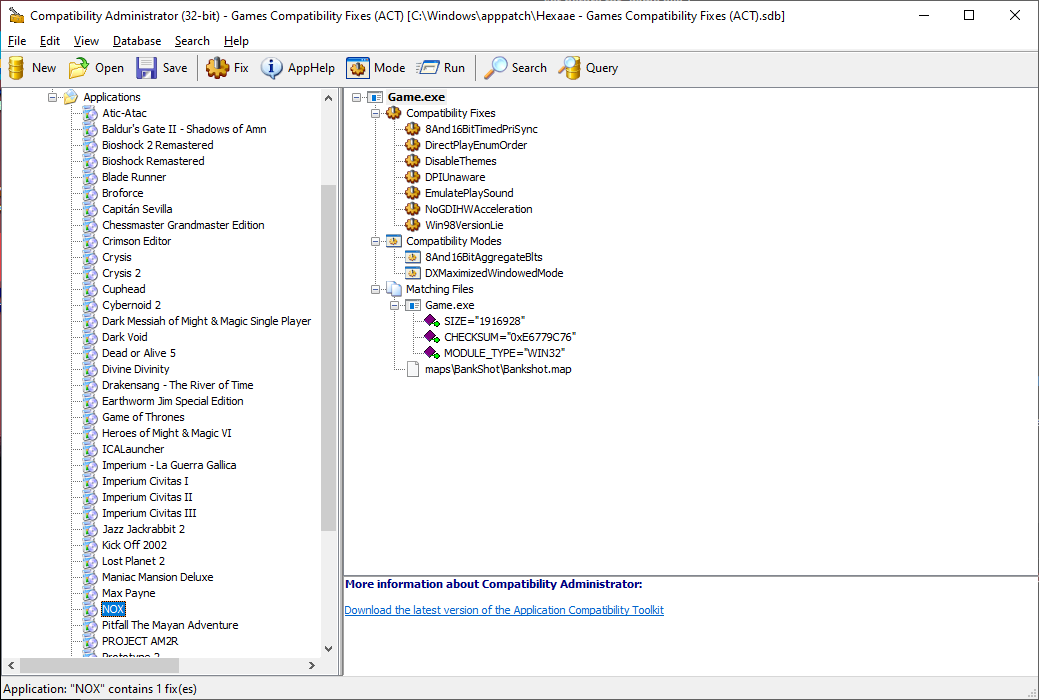Collapse the Game.exe matching file node
Image resolution: width=1039 pixels, height=700 pixels.
pos(394,306)
